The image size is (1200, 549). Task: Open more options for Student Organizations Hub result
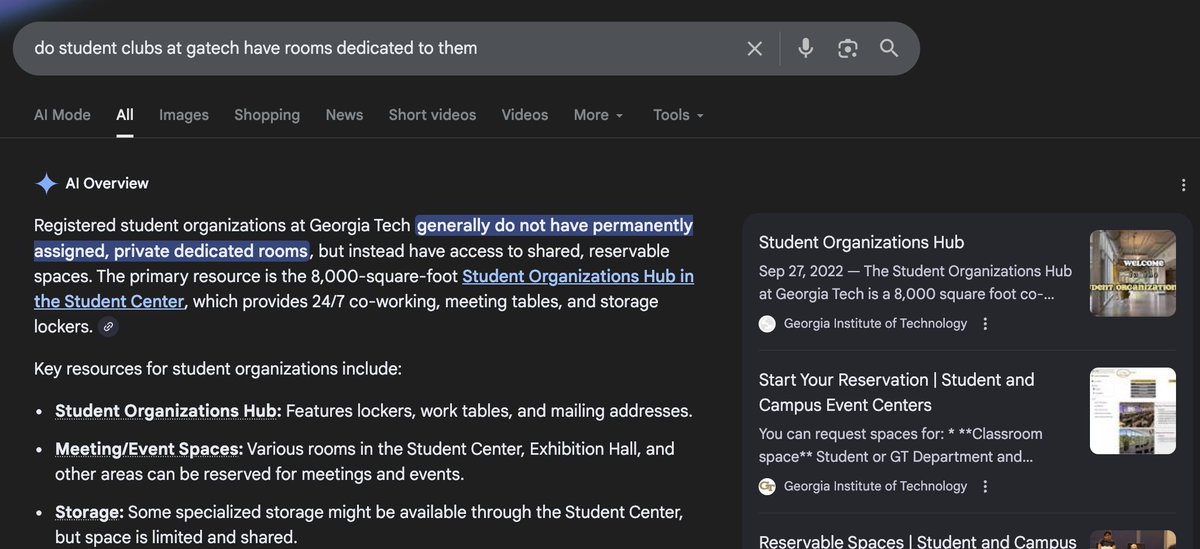985,324
